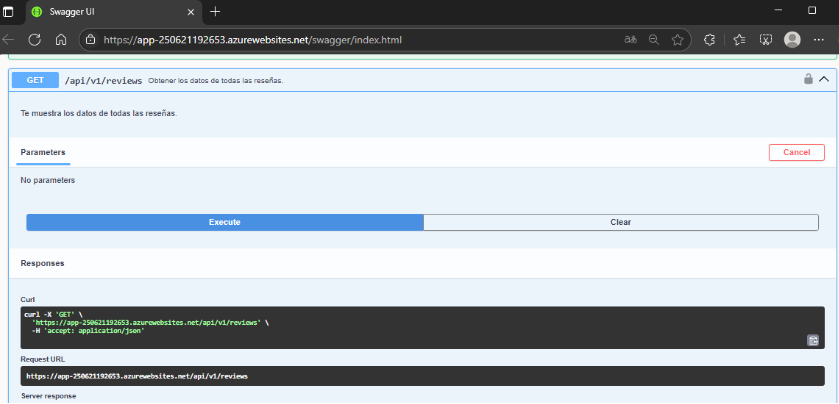This screenshot has width=839, height=404.
Task: Click the 'Request URL' label
Action: click(43, 359)
